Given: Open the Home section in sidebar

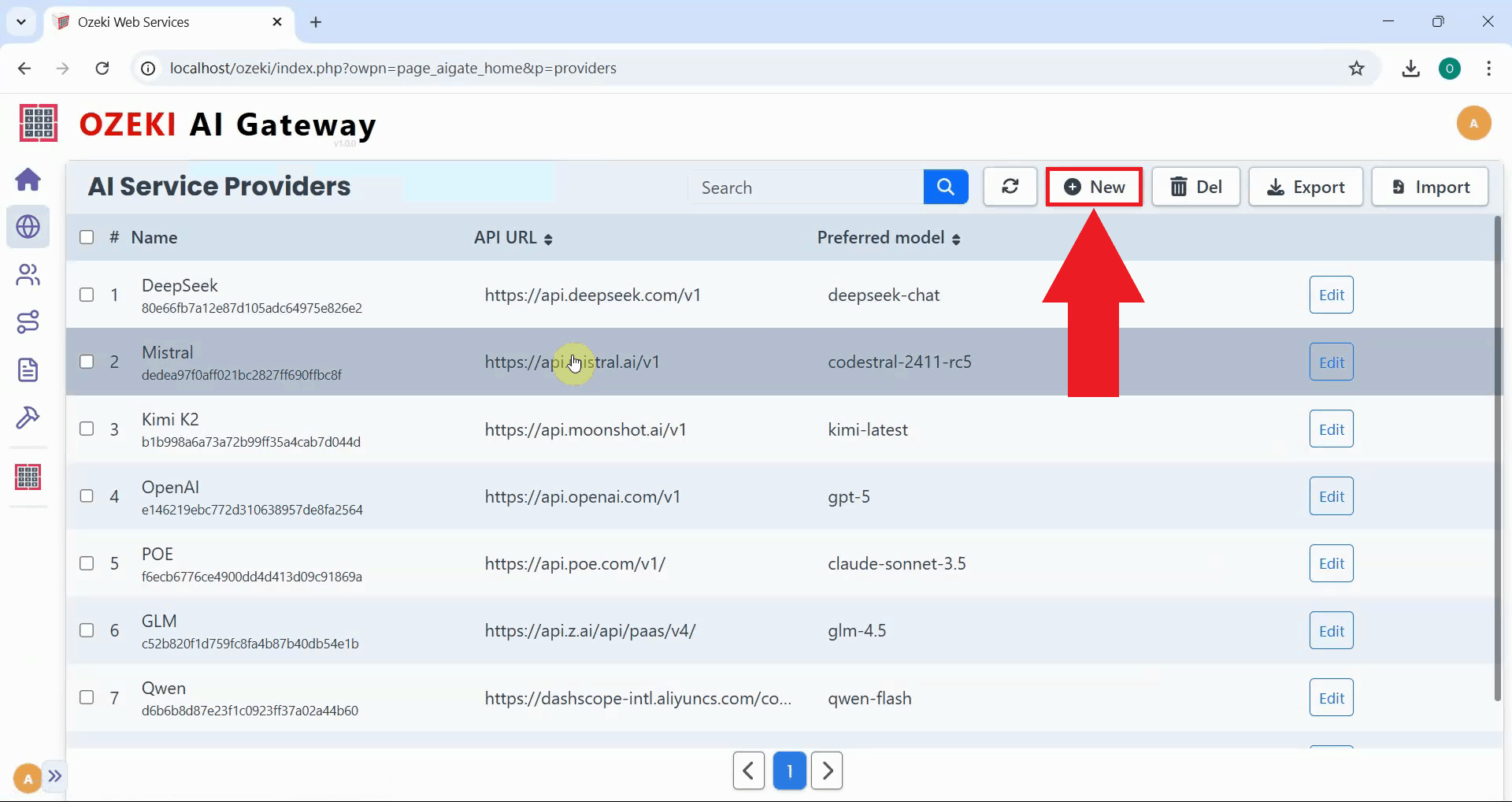Looking at the screenshot, I should point(28,180).
